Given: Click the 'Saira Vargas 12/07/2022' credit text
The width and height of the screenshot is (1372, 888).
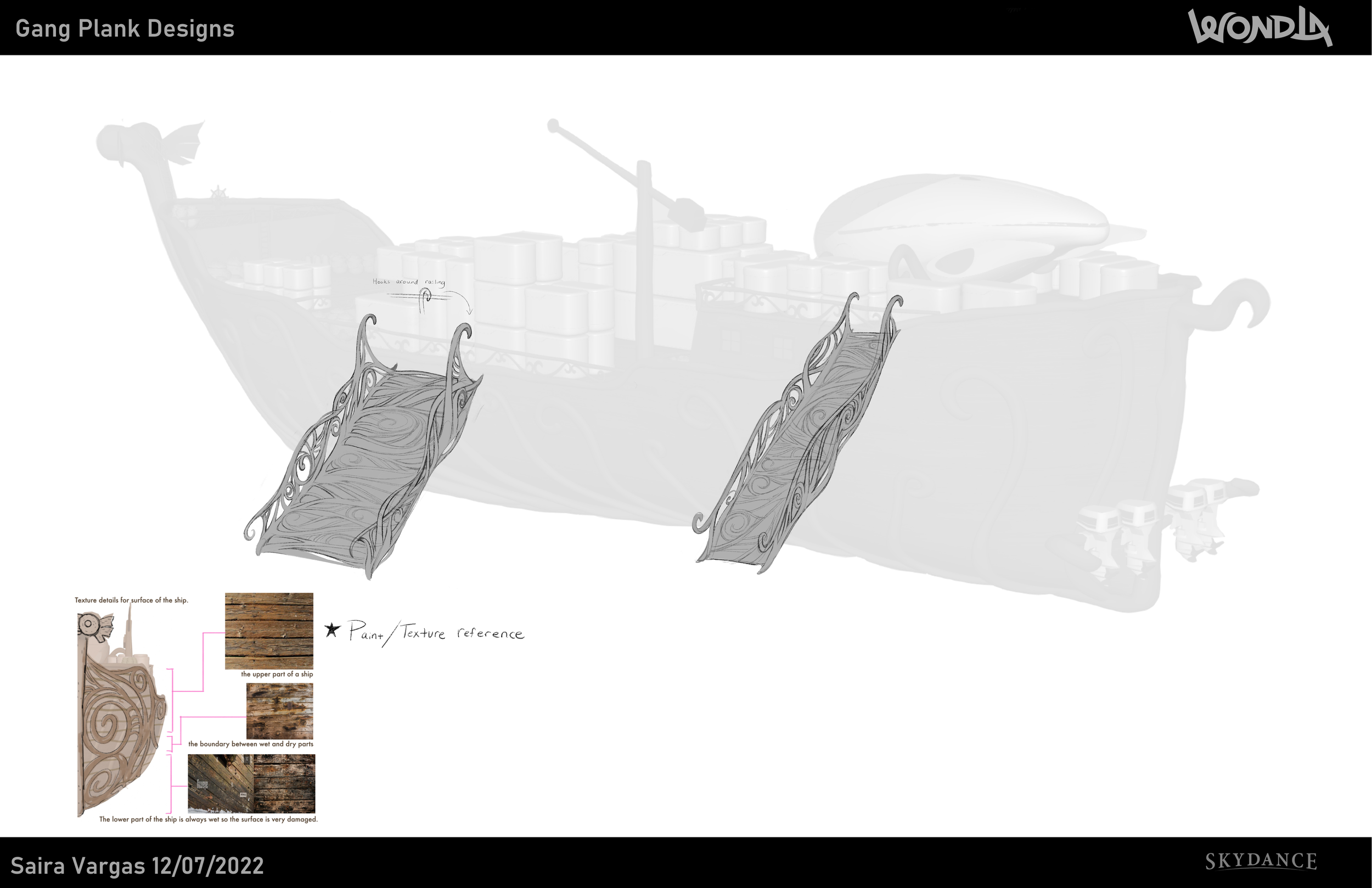Looking at the screenshot, I should click(137, 866).
